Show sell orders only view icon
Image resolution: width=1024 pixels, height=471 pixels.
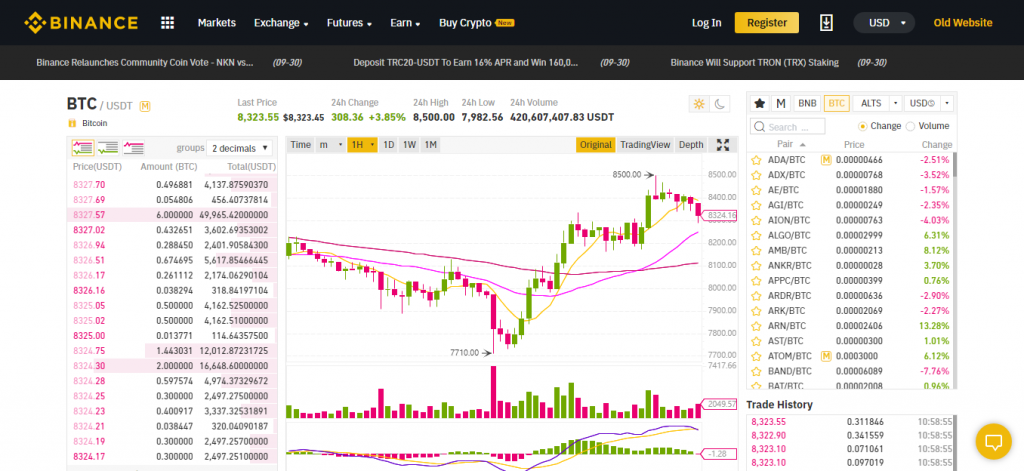coord(134,148)
